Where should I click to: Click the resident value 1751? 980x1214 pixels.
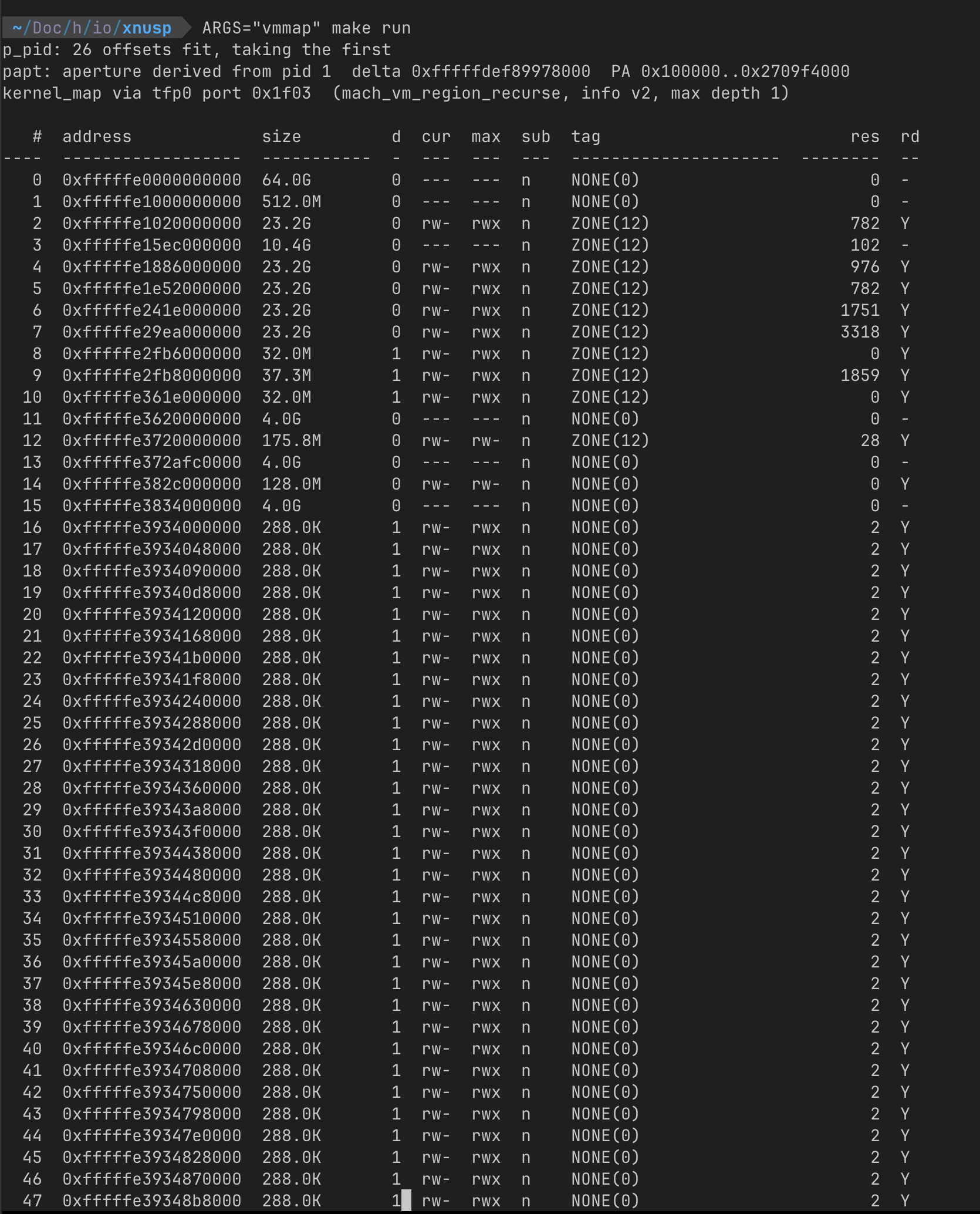click(860, 310)
